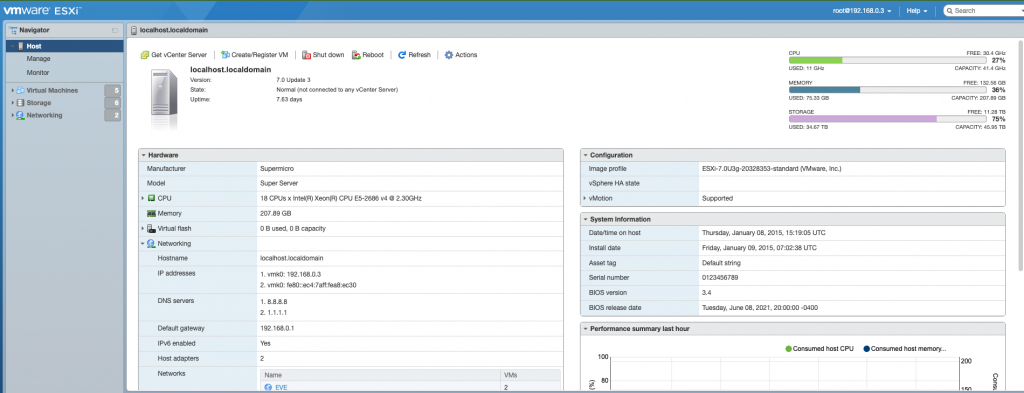The width and height of the screenshot is (1024, 393).
Task: Click the Shut down host button
Action: tap(323, 55)
